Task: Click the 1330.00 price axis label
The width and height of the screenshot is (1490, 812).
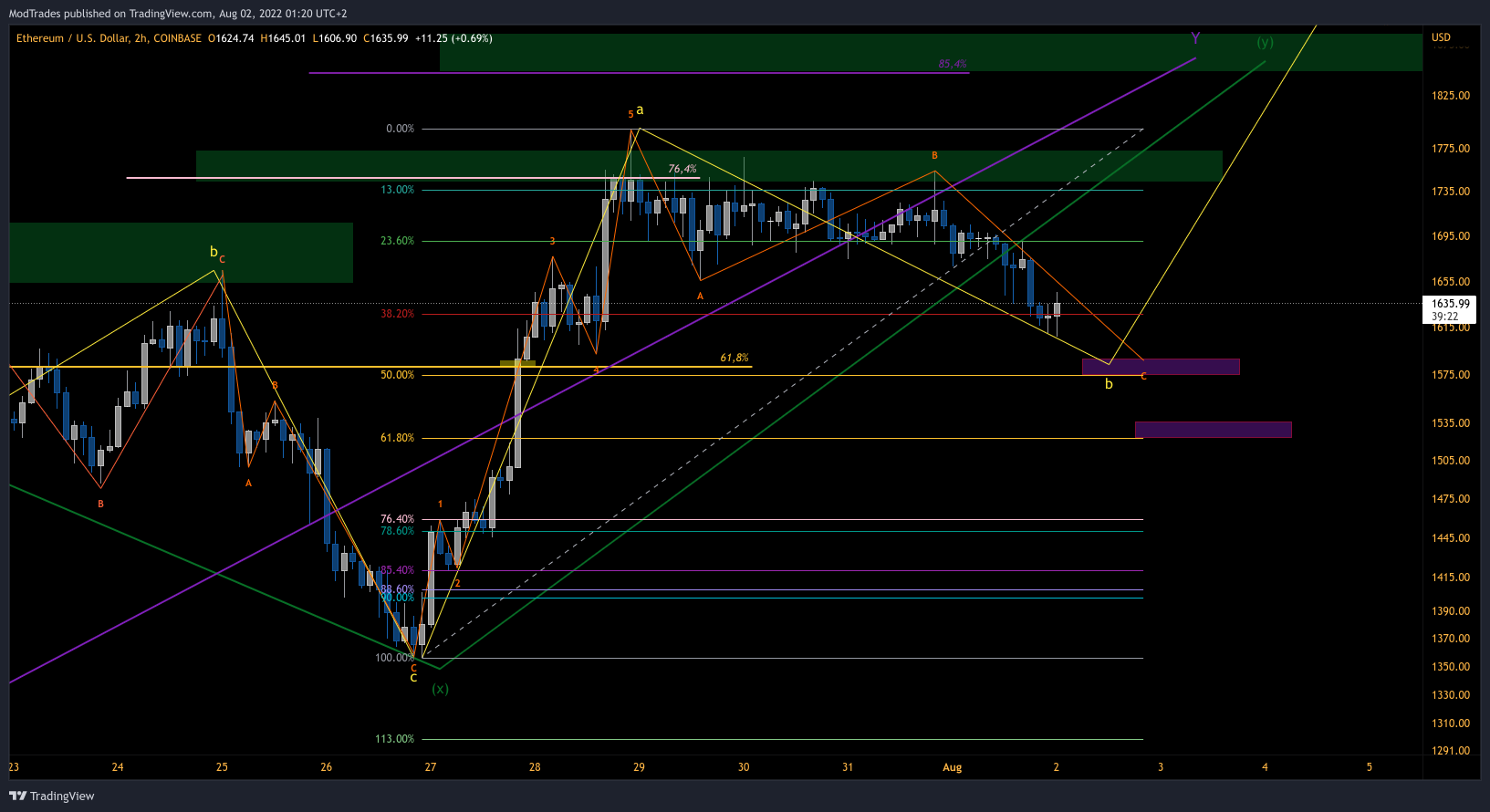Action: click(1450, 695)
